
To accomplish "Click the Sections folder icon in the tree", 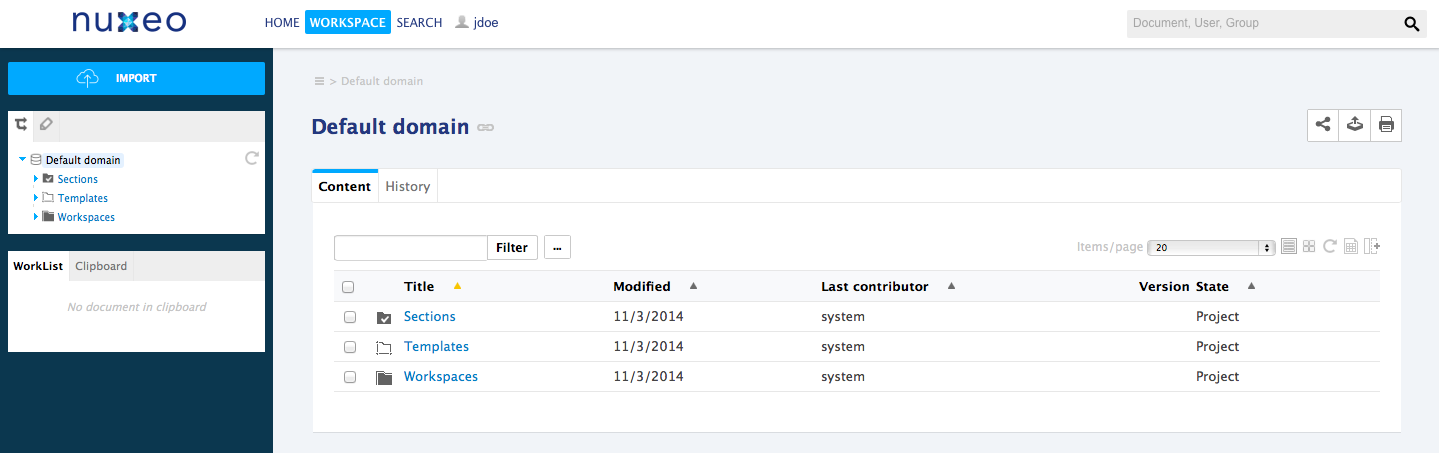I will tap(48, 178).
